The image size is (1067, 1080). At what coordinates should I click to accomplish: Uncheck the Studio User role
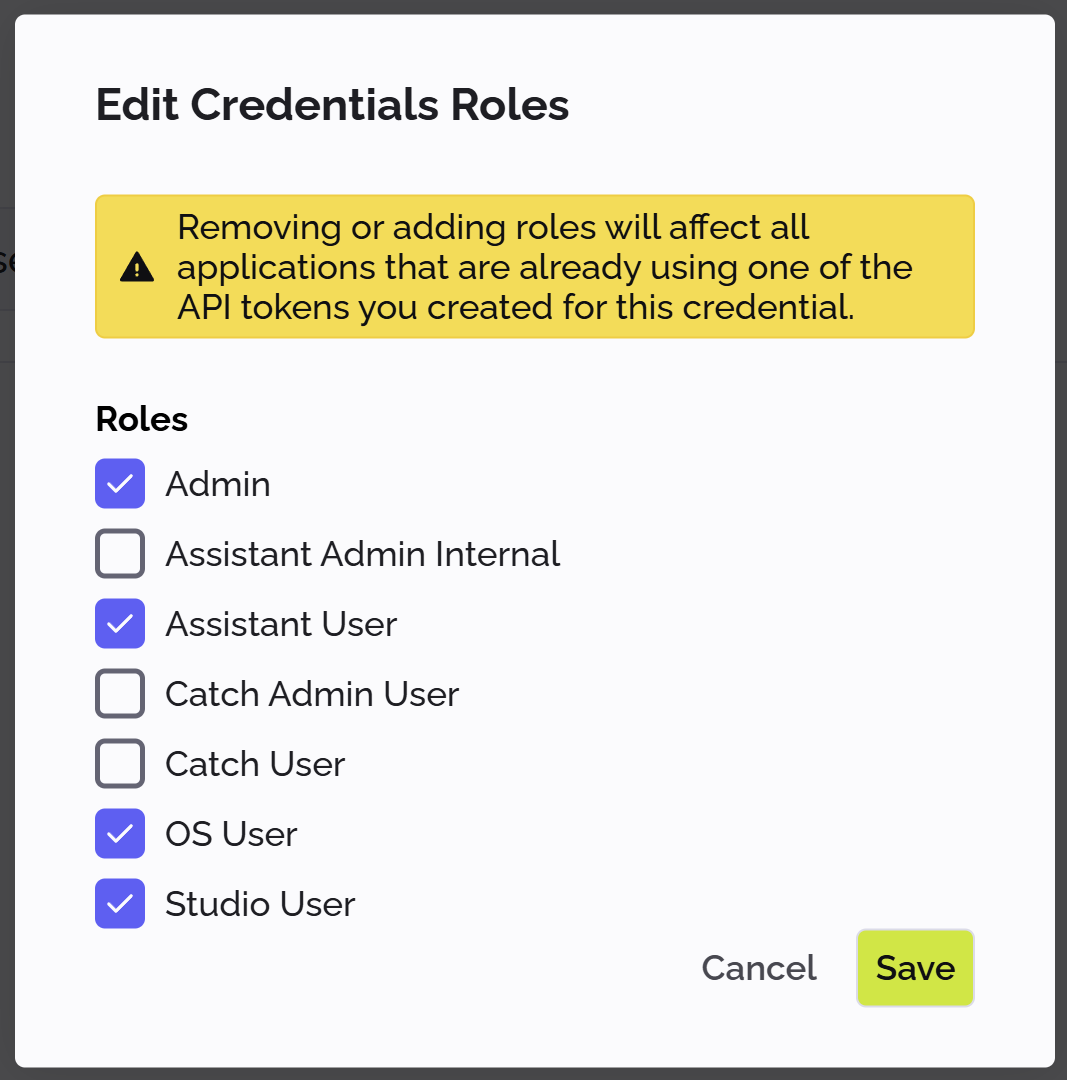120,903
